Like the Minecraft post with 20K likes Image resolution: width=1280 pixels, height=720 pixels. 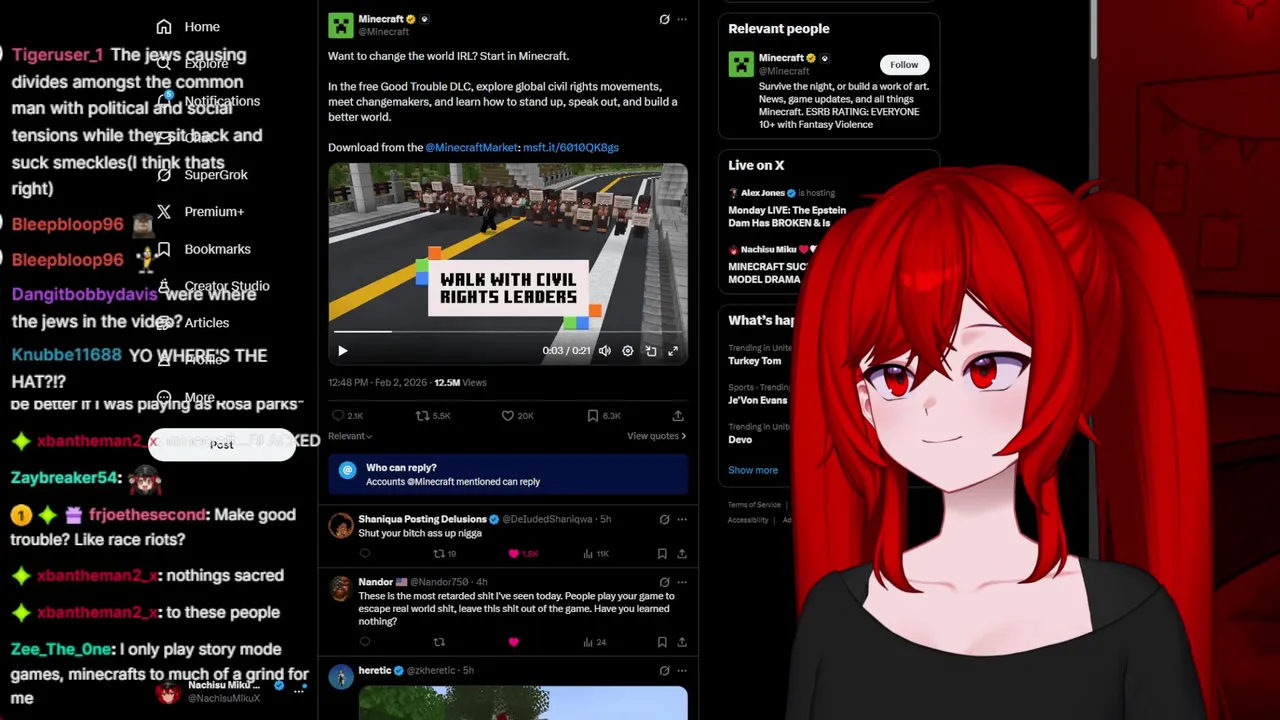point(517,416)
